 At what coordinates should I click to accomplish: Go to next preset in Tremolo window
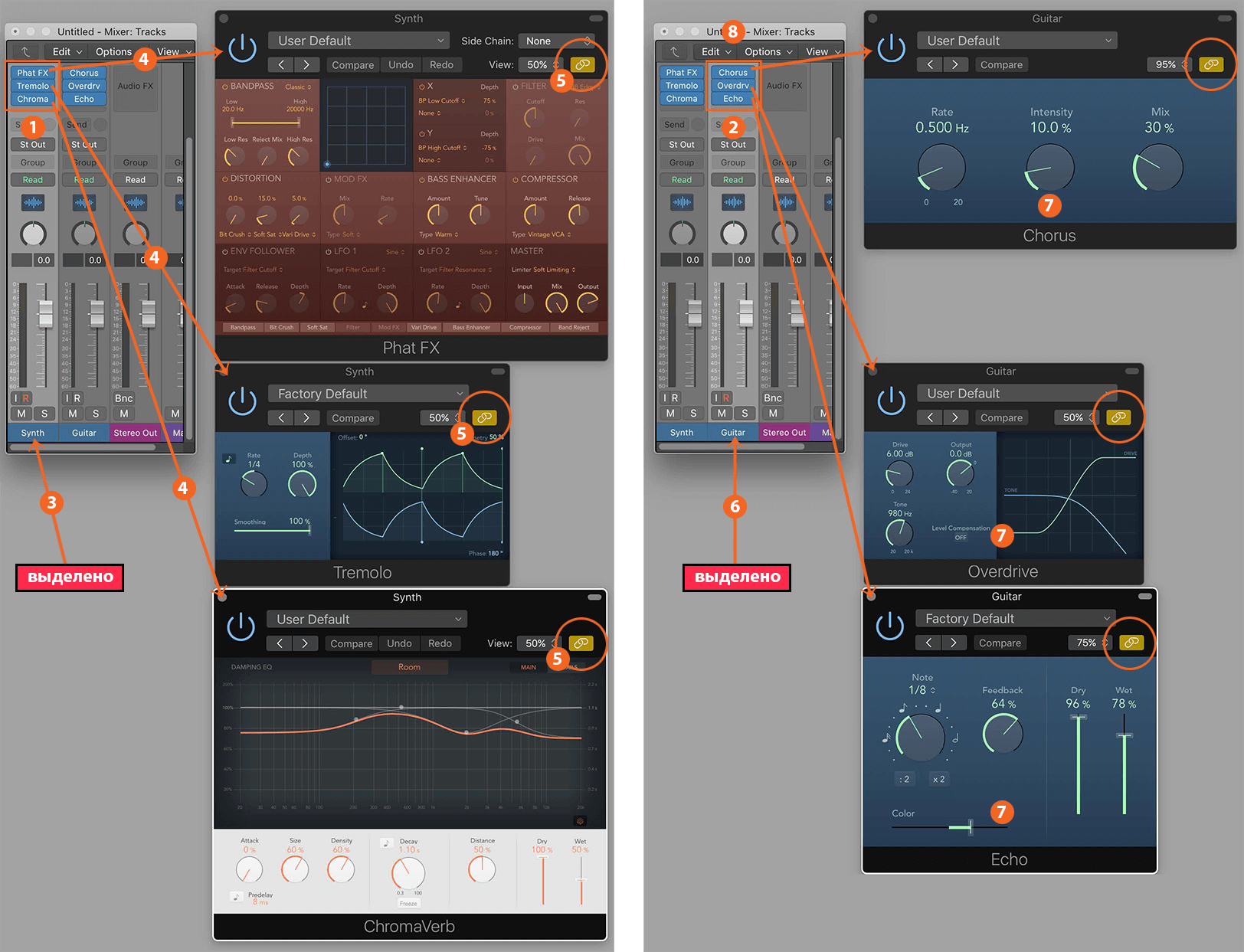pyautogui.click(x=307, y=417)
